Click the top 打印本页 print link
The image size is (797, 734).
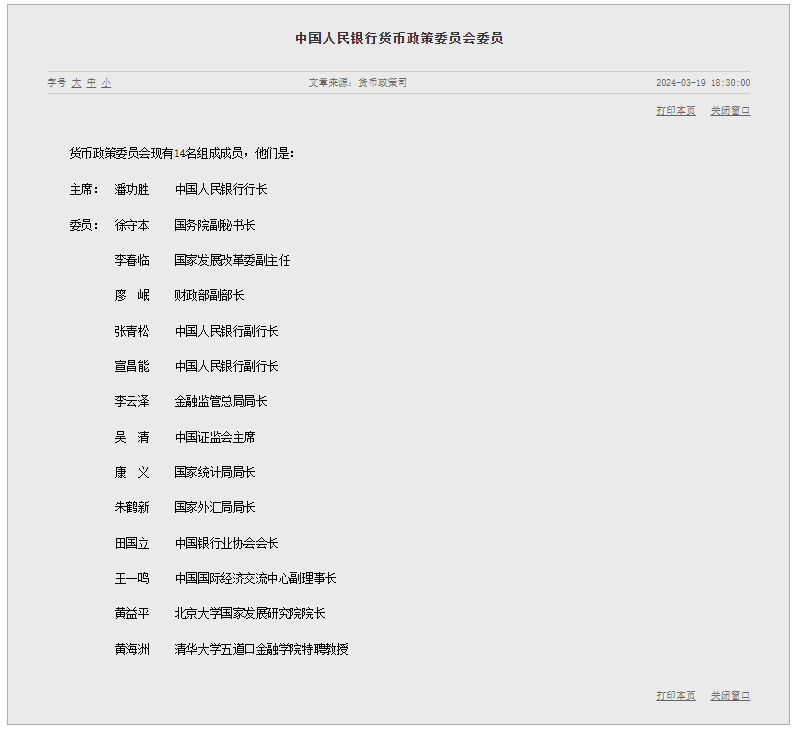coord(676,111)
